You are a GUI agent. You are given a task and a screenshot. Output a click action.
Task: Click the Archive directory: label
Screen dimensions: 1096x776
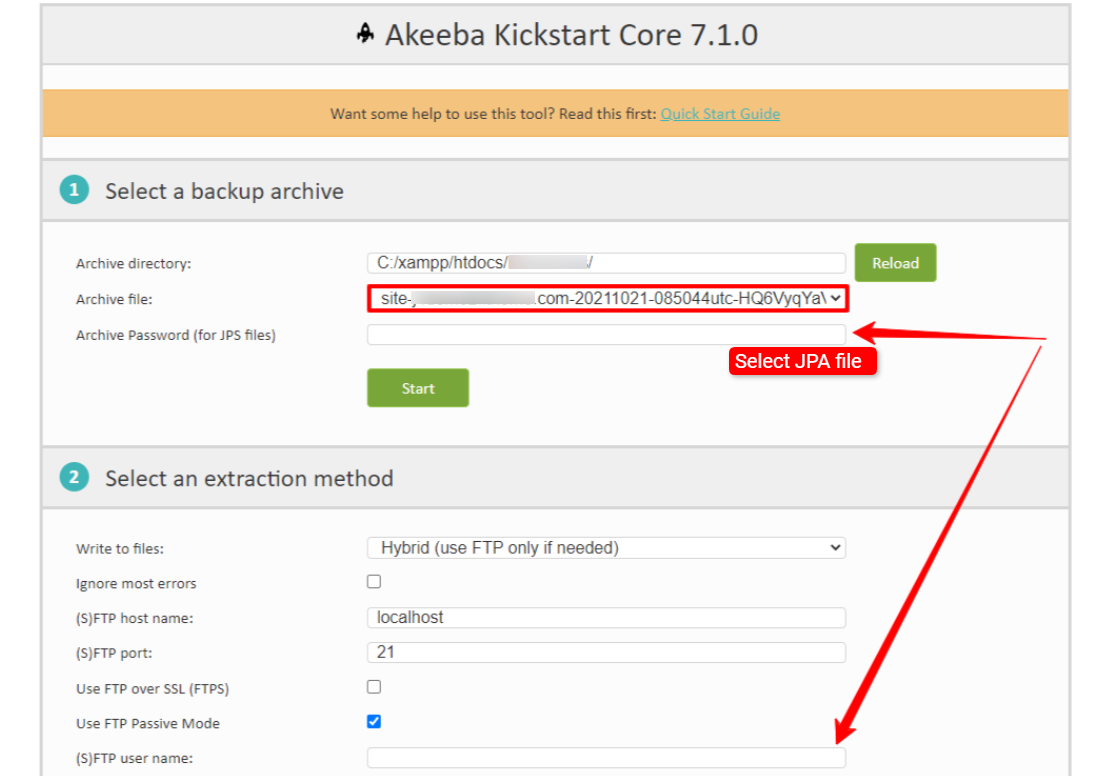(134, 264)
